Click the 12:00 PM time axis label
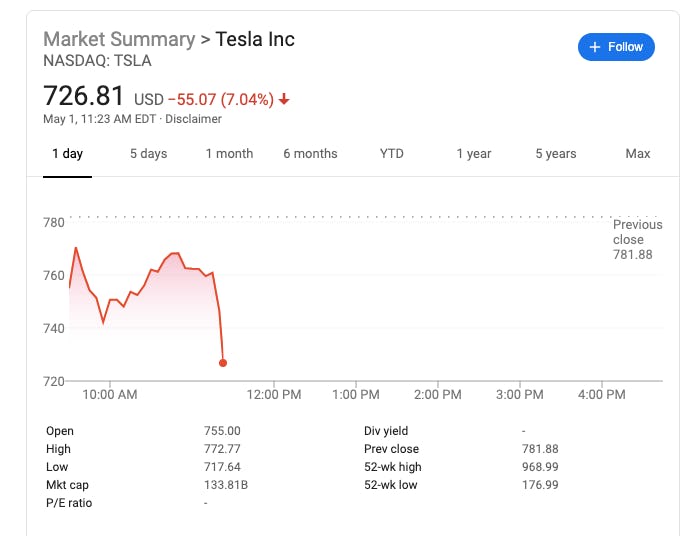 [274, 395]
